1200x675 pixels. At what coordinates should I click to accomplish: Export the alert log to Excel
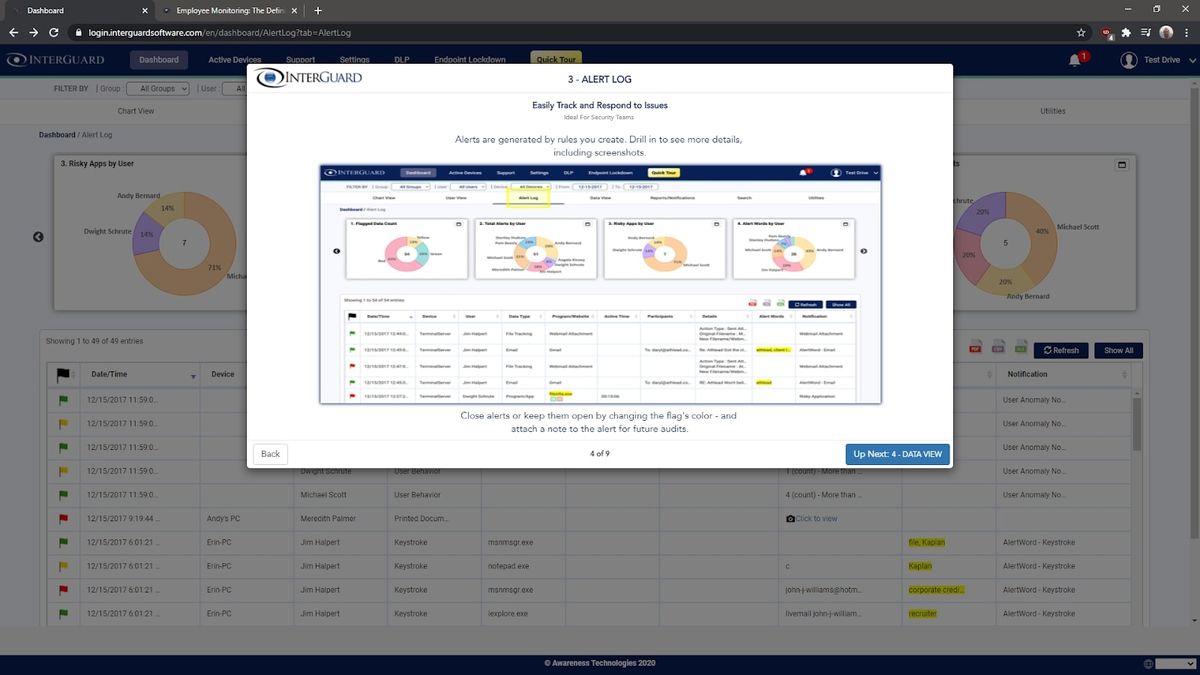pyautogui.click(x=1020, y=347)
